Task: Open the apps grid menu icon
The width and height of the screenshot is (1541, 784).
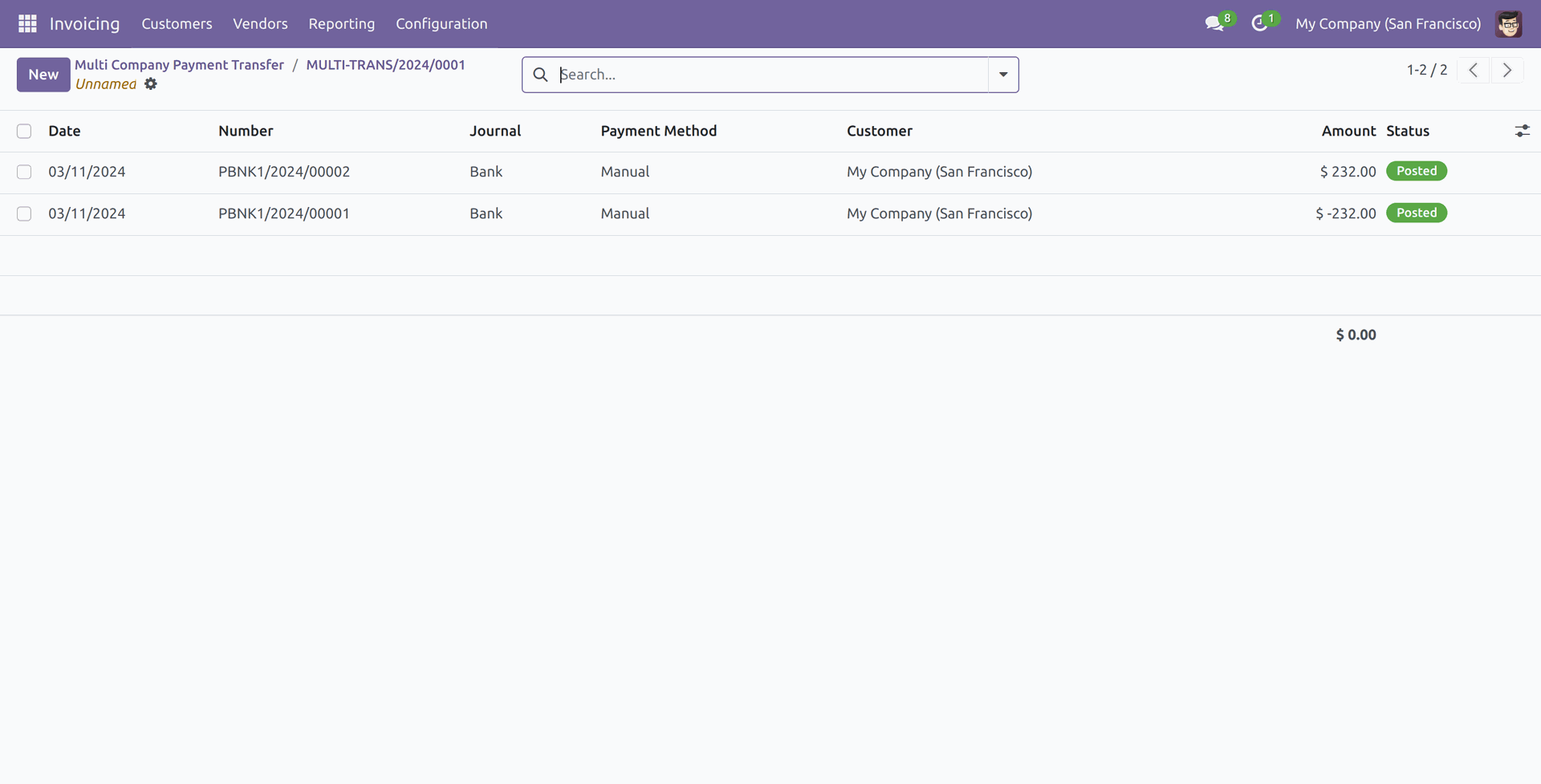Action: (27, 24)
